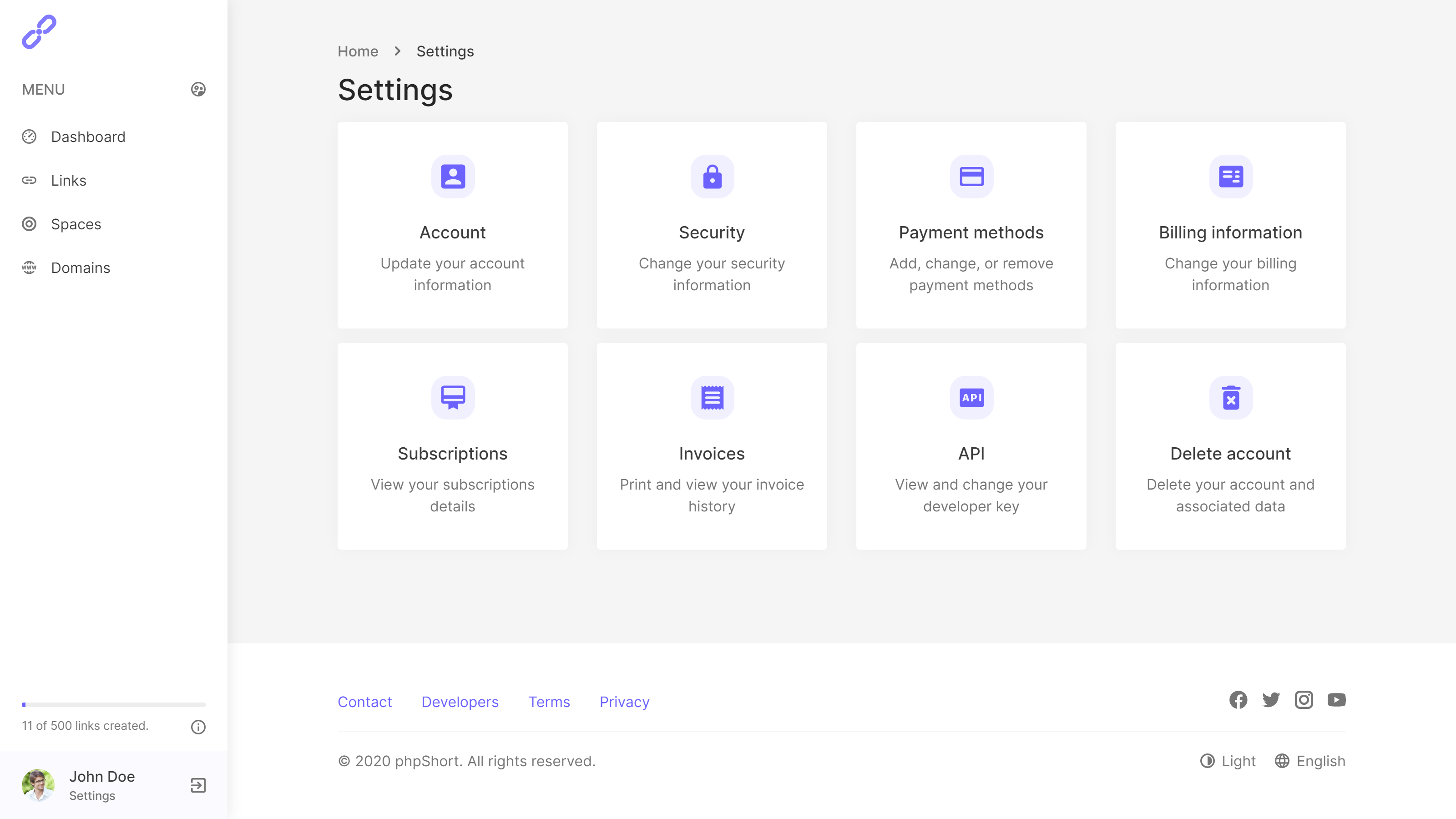Click the logout icon beside John Doe
The image size is (1456, 819).
pos(198,785)
